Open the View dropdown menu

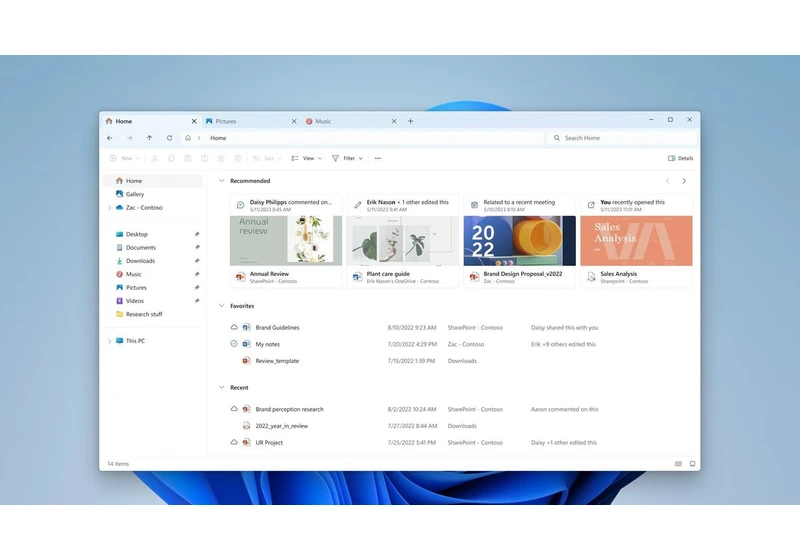307,158
